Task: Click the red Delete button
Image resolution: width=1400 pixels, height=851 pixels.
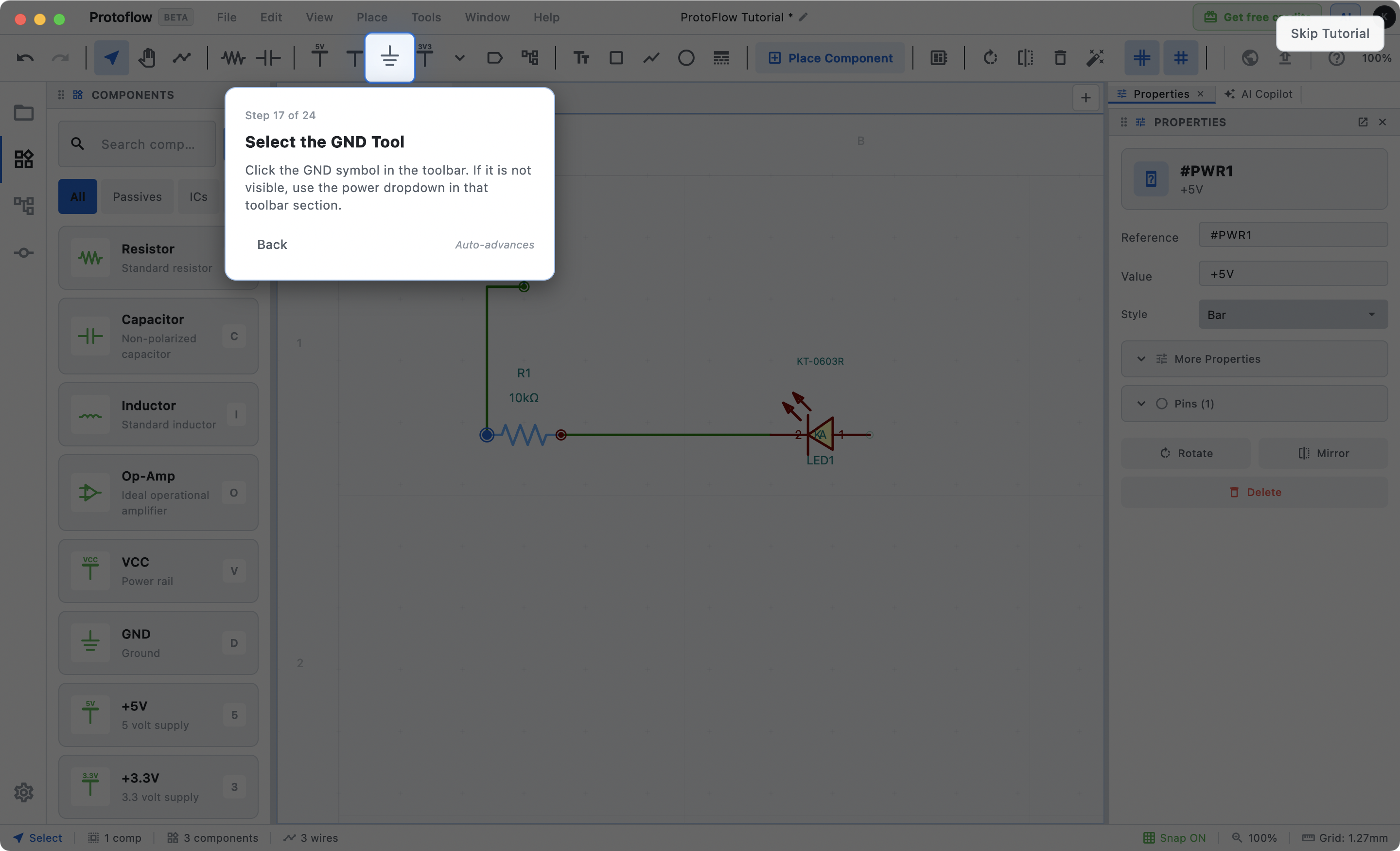Action: [x=1254, y=492]
